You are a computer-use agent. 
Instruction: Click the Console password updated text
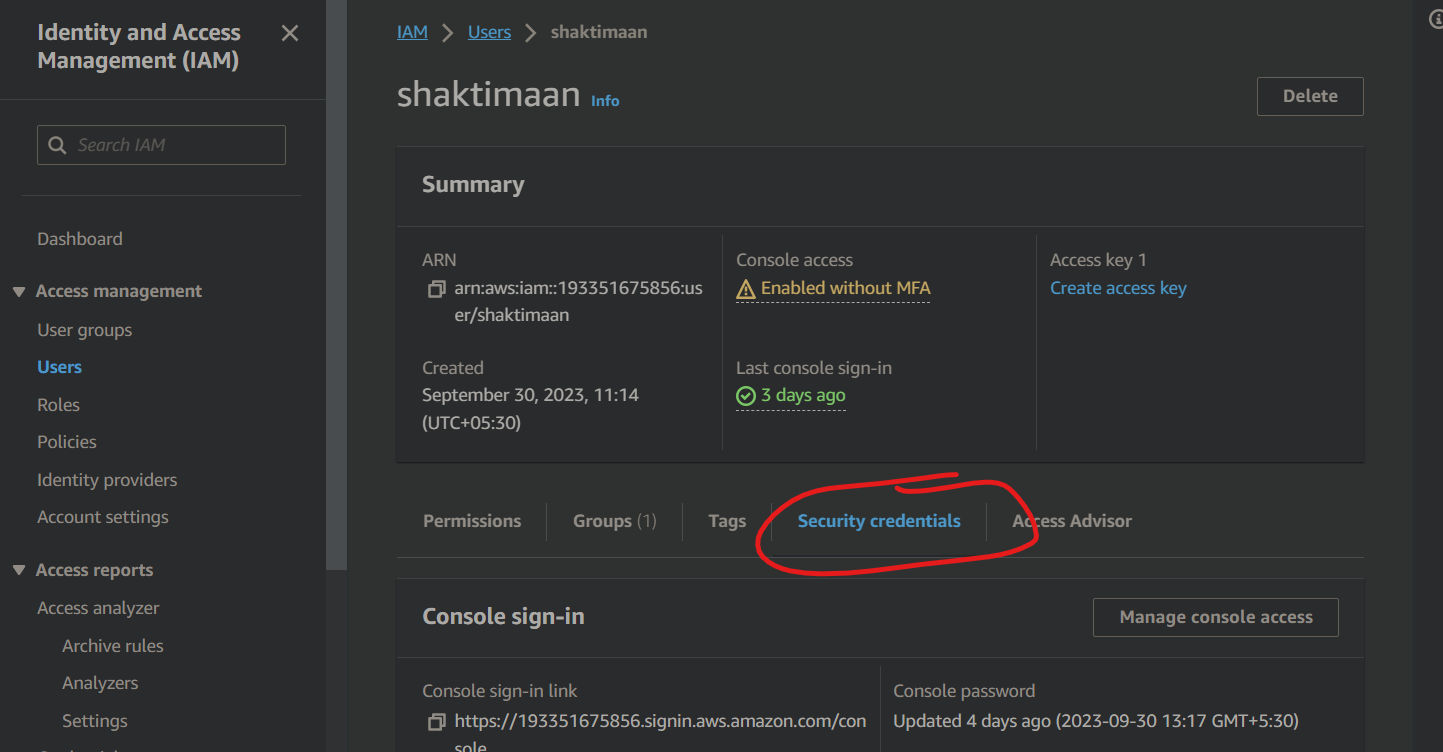1096,721
